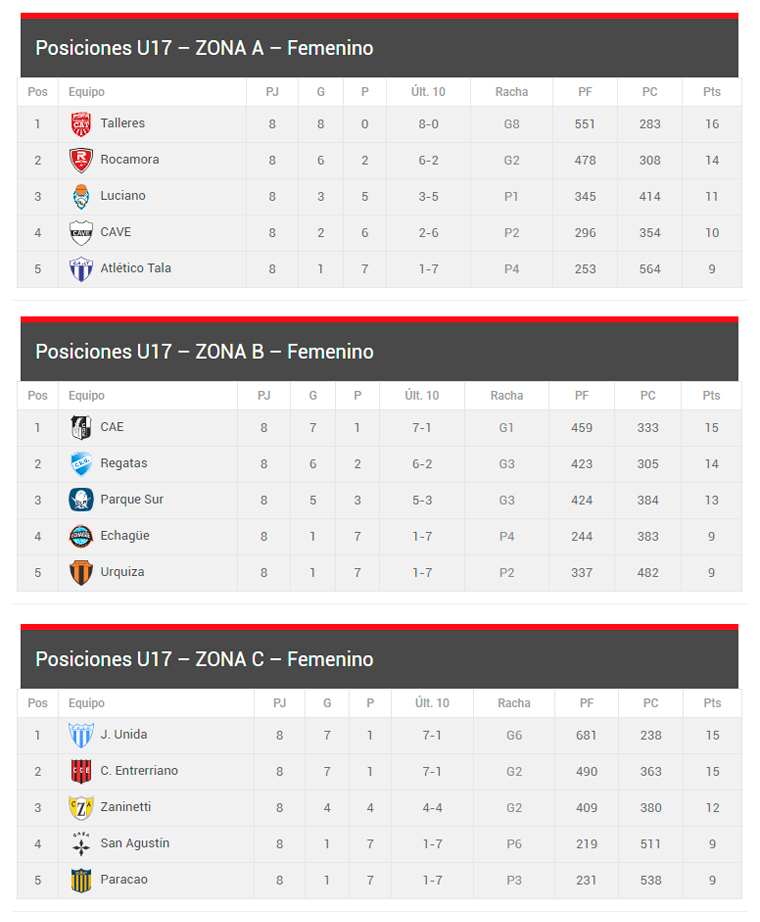Image resolution: width=760 pixels, height=922 pixels.
Task: Open the Regatas team link
Action: [x=123, y=463]
